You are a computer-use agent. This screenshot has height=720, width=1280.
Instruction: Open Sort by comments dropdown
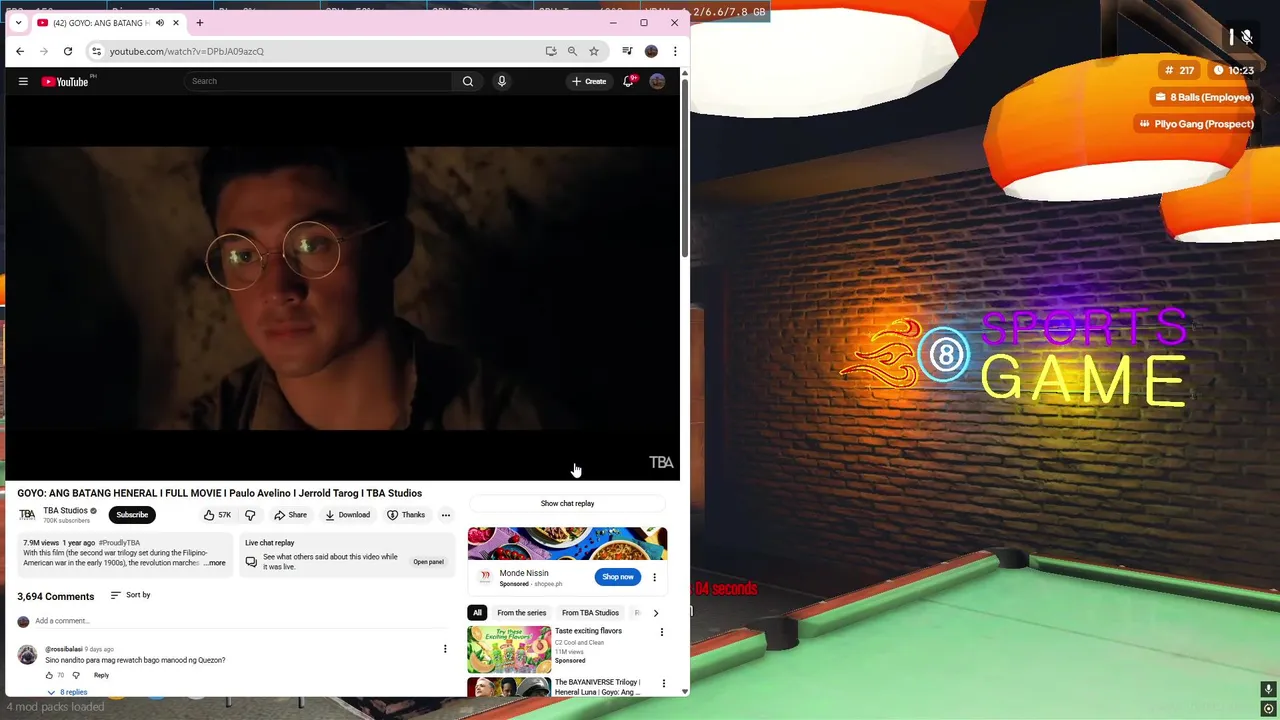pyautogui.click(x=131, y=595)
